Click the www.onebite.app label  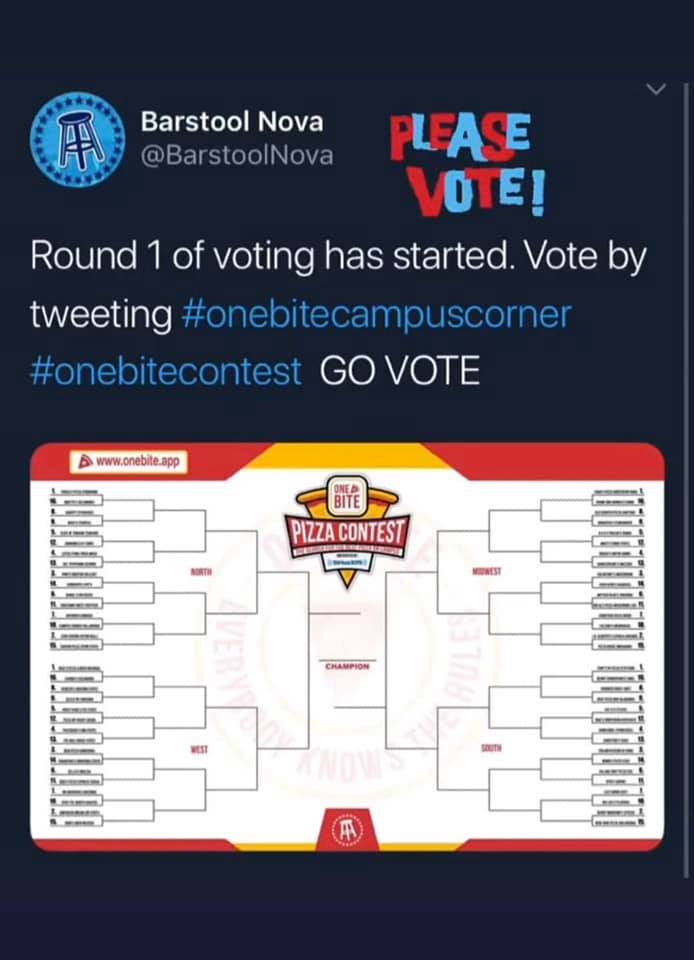tap(129, 462)
